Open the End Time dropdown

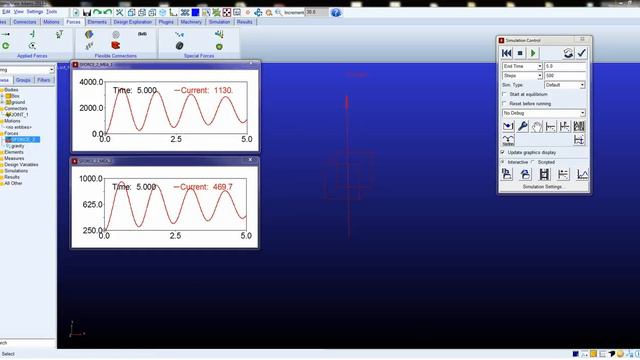coord(539,66)
